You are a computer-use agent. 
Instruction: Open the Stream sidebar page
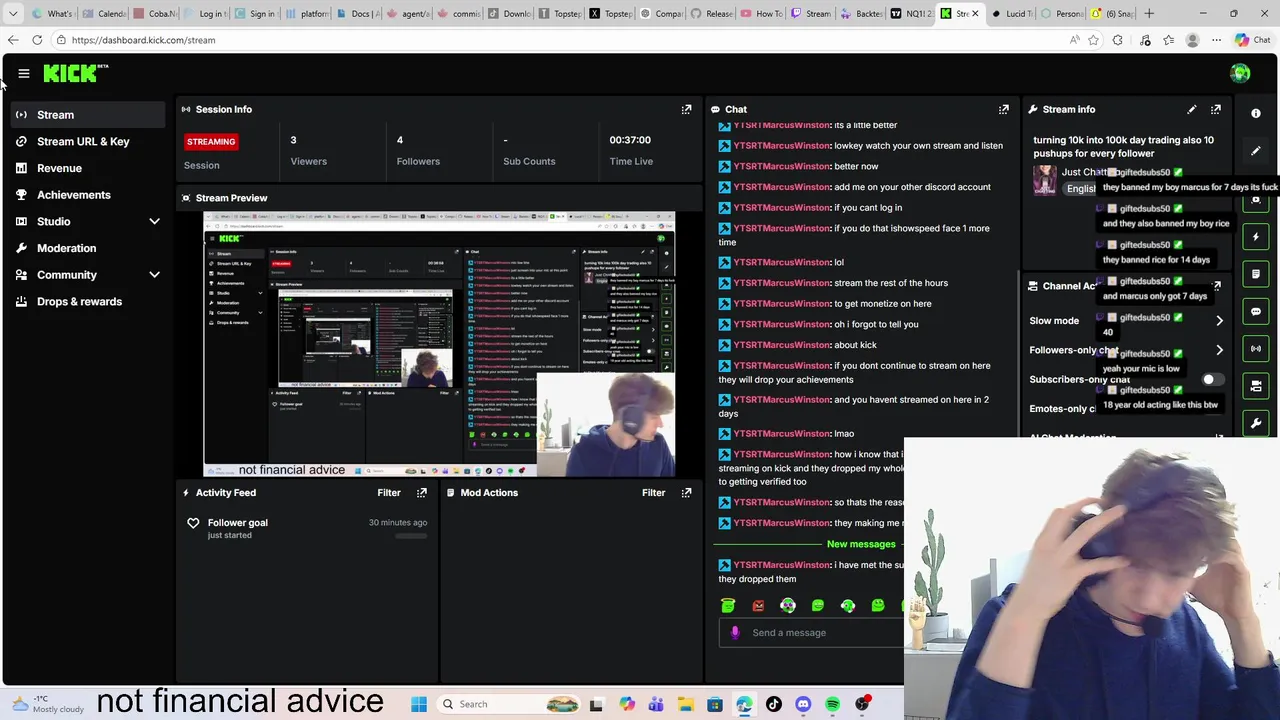pos(88,115)
